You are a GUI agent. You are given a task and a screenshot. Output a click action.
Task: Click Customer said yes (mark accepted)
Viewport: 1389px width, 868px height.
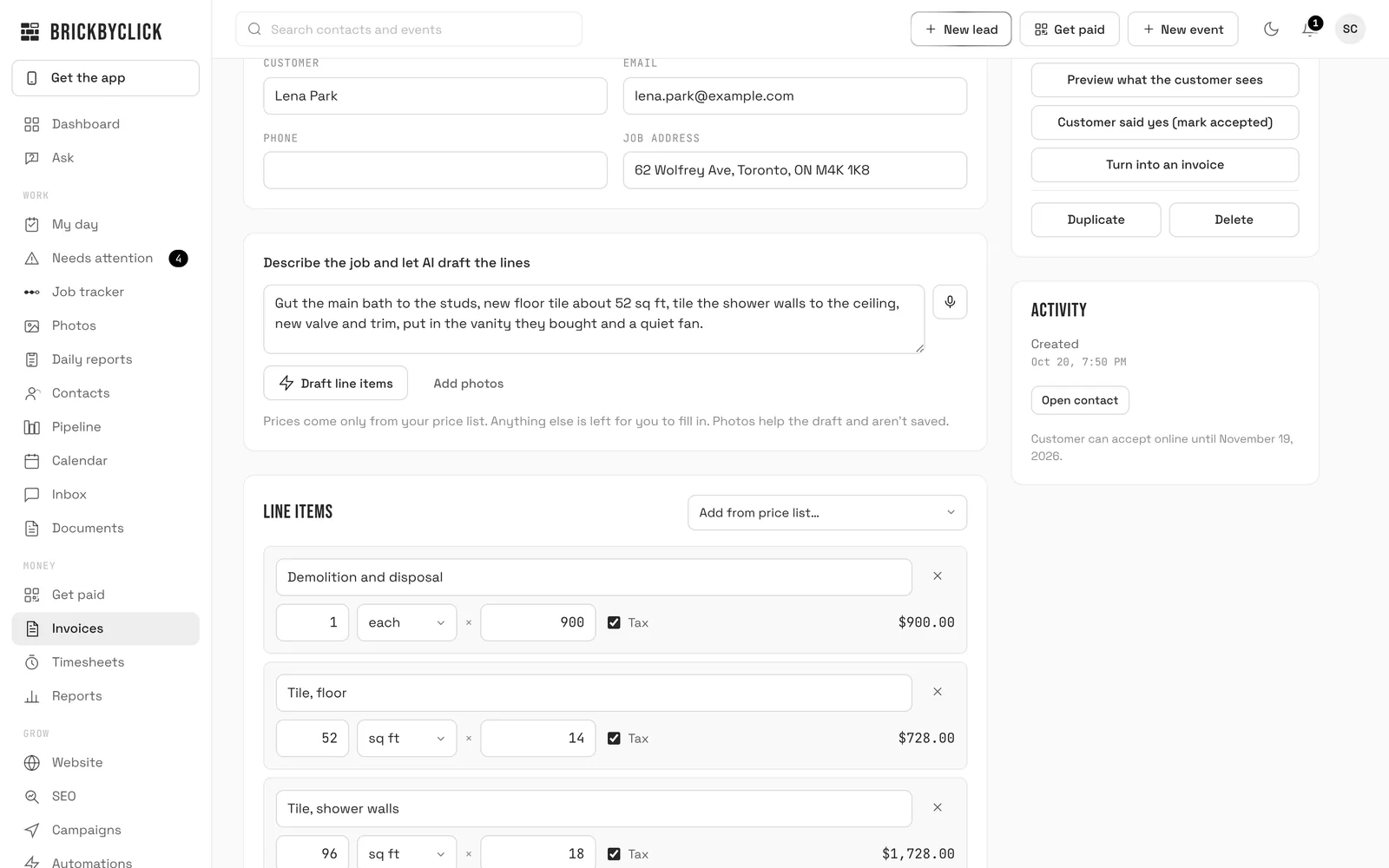(1165, 122)
